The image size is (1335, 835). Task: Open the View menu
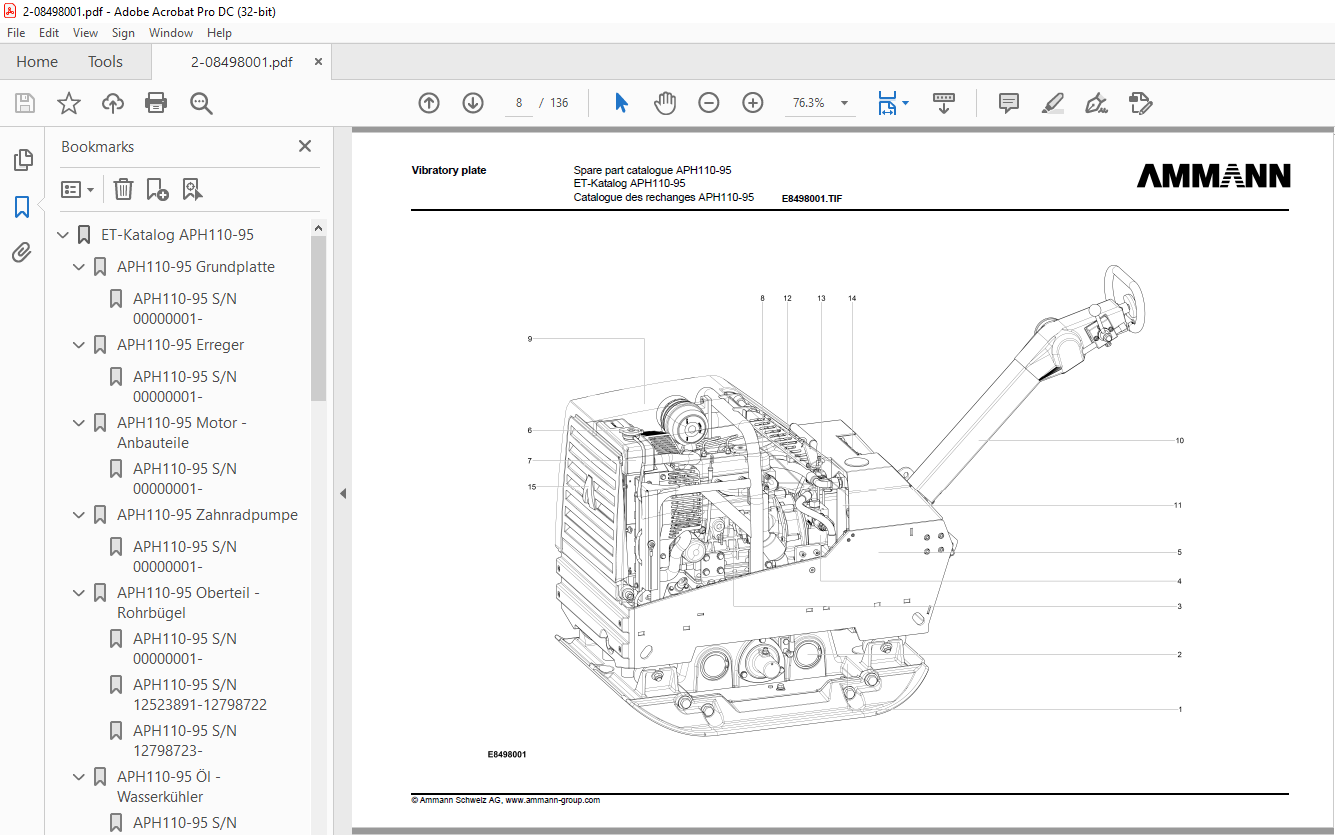tap(86, 33)
